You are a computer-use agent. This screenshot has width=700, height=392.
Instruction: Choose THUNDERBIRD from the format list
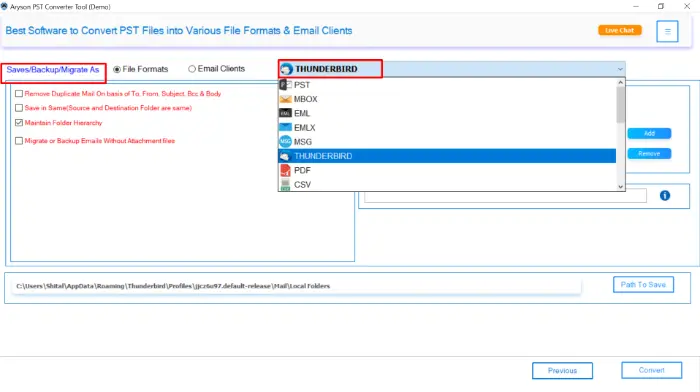(447, 156)
